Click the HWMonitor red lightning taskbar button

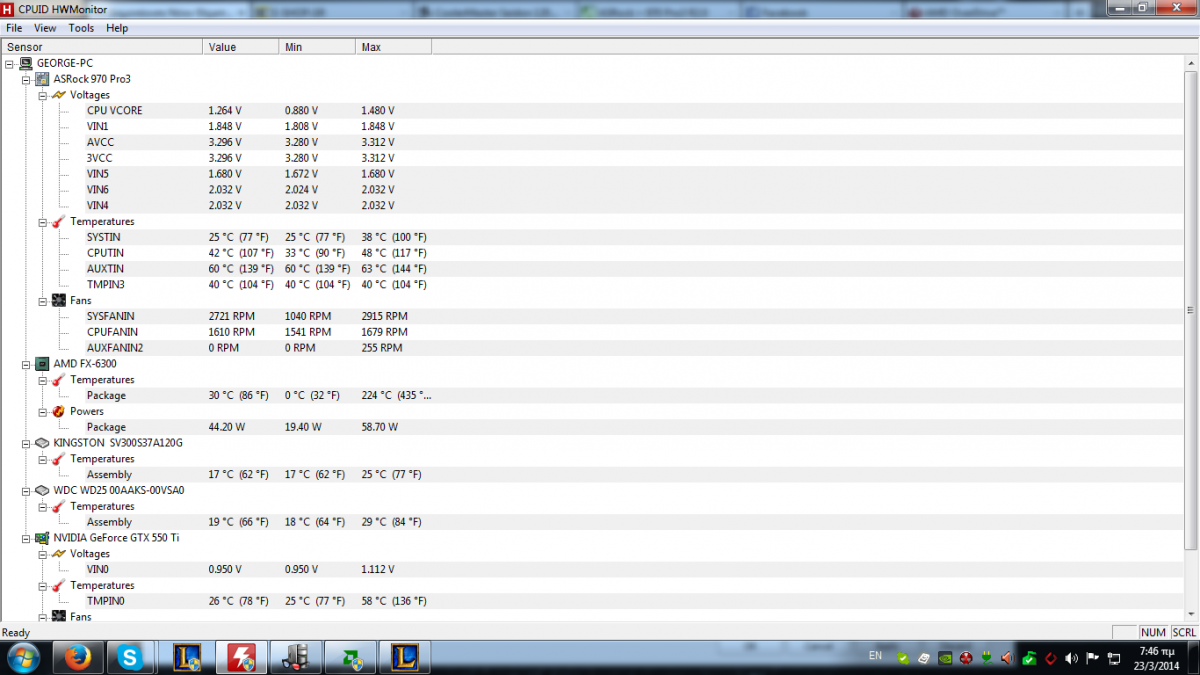pos(241,657)
